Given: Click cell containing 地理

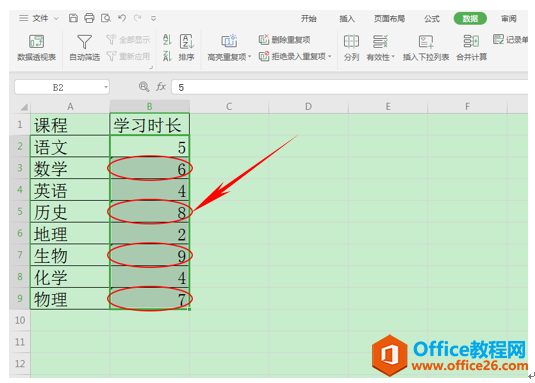Looking at the screenshot, I should pos(70,233).
